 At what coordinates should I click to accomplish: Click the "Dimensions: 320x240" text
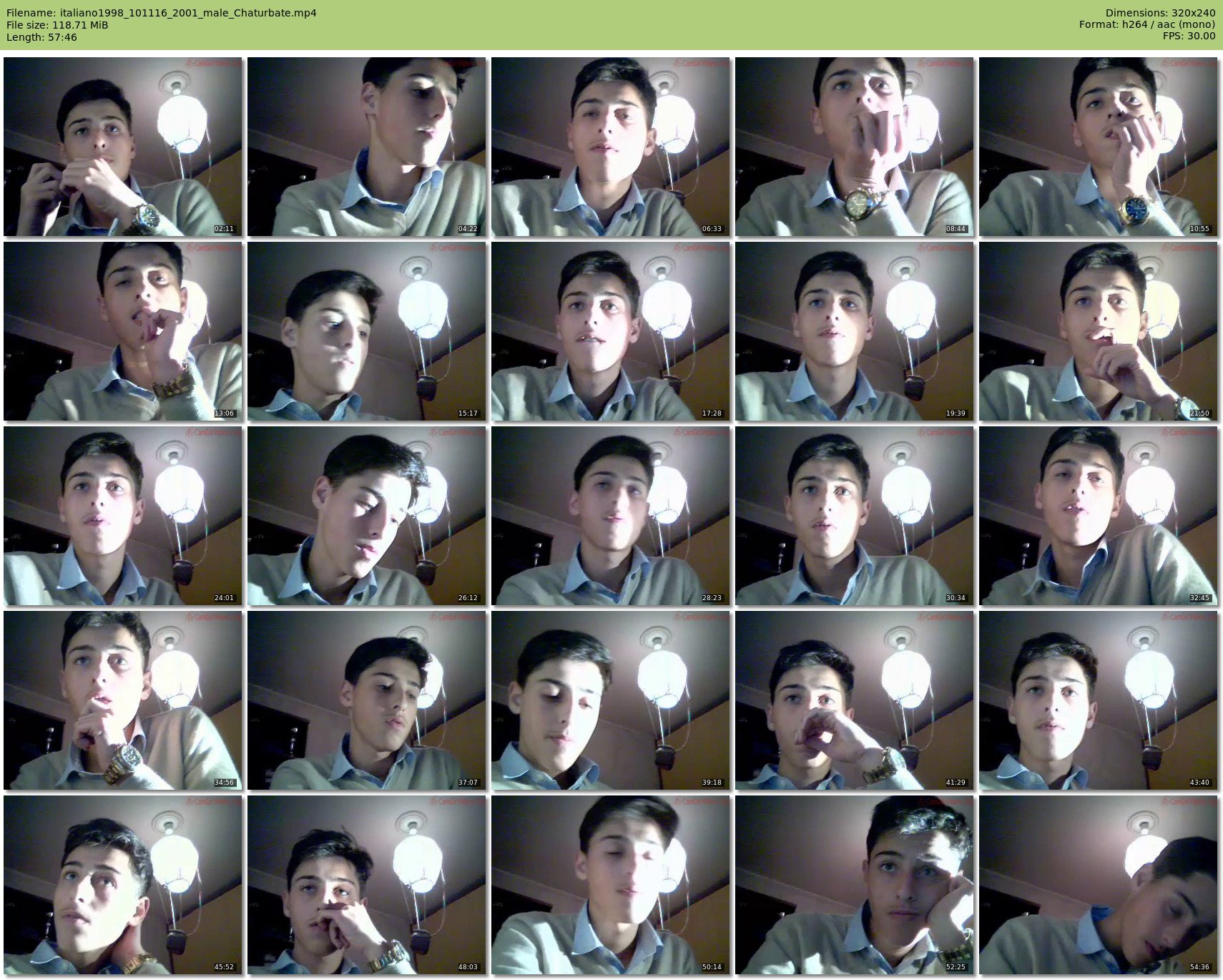[x=1160, y=13]
